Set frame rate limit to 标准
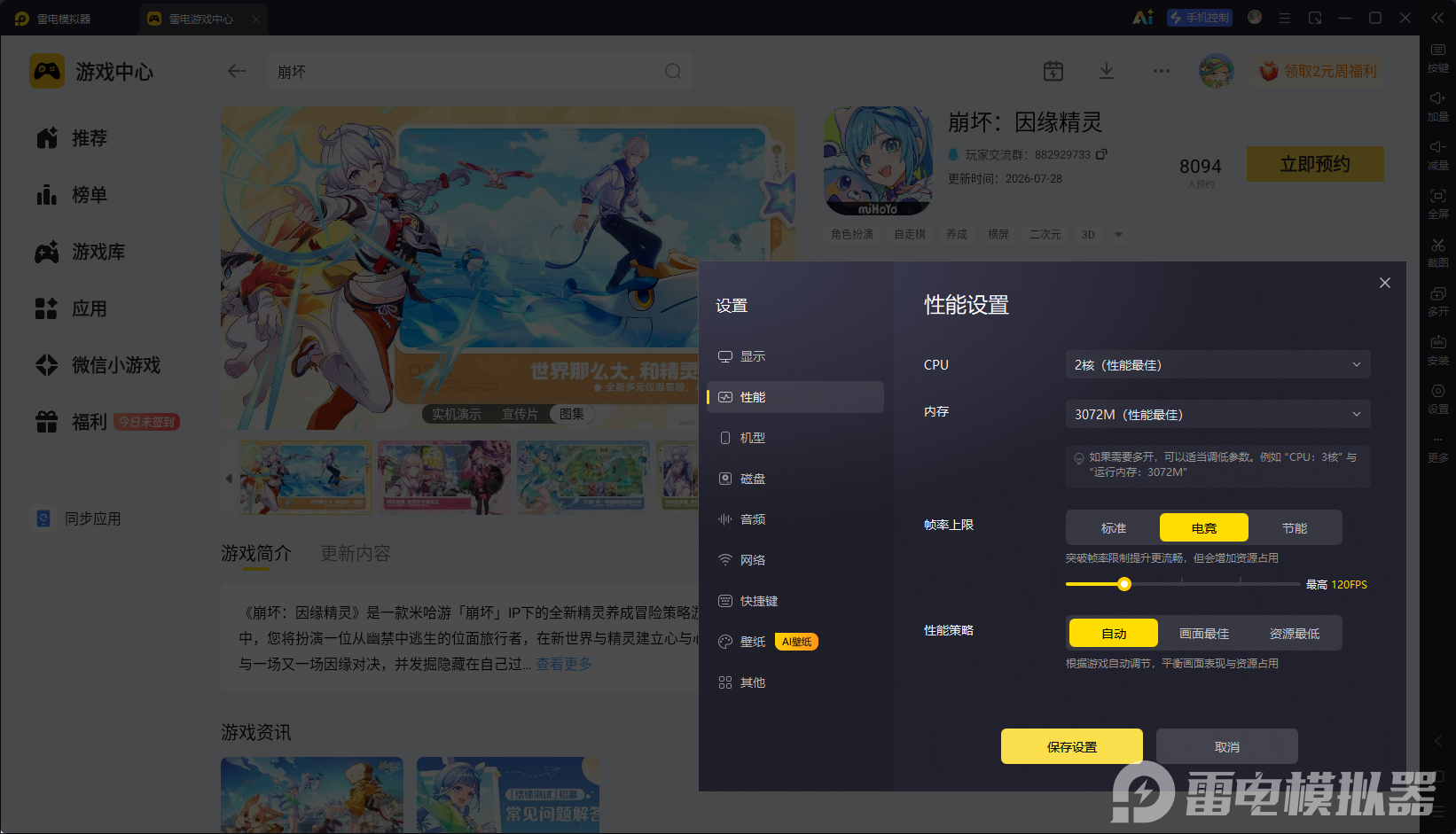Image resolution: width=1456 pixels, height=834 pixels. (1114, 528)
